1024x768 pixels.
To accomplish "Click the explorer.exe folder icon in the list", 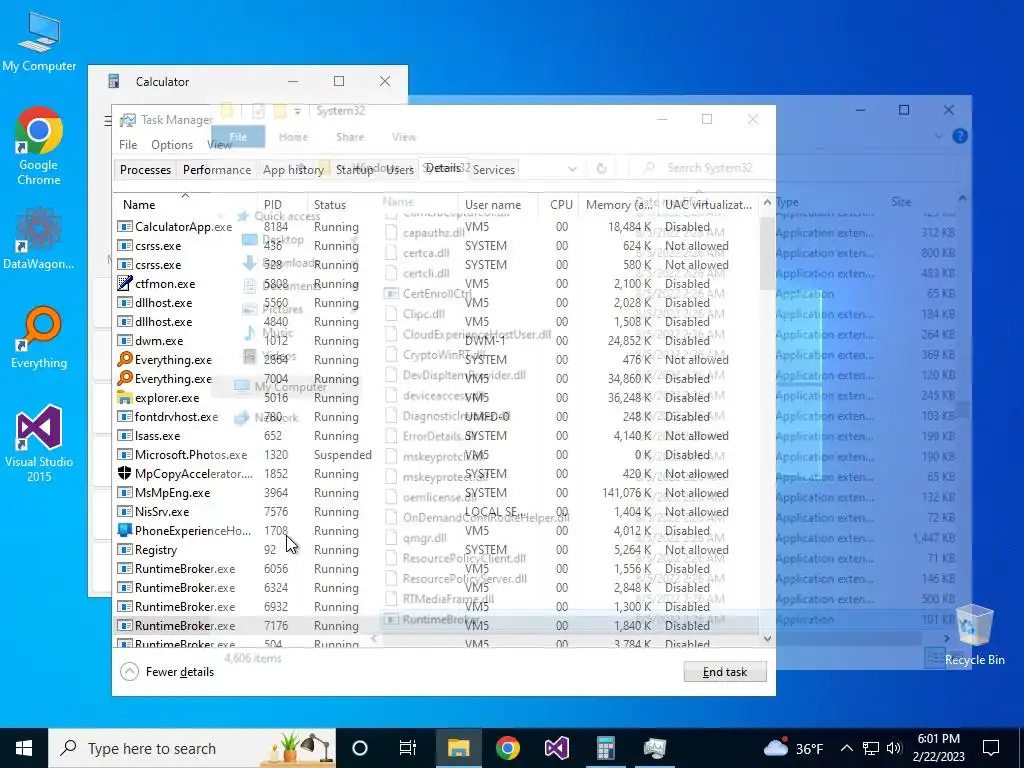I will pos(124,397).
